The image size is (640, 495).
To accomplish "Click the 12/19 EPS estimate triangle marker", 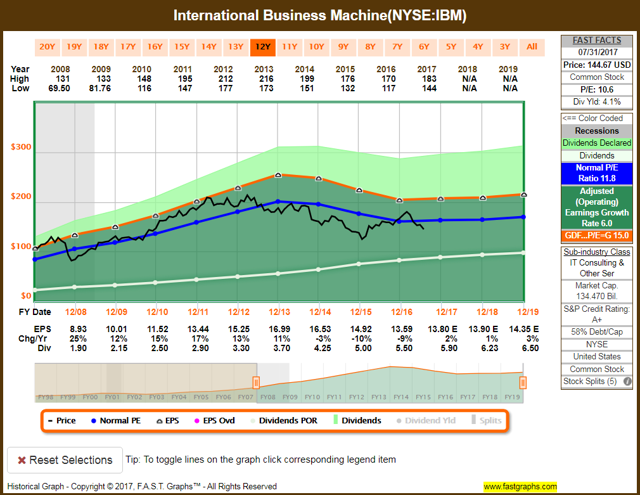I will click(x=524, y=195).
